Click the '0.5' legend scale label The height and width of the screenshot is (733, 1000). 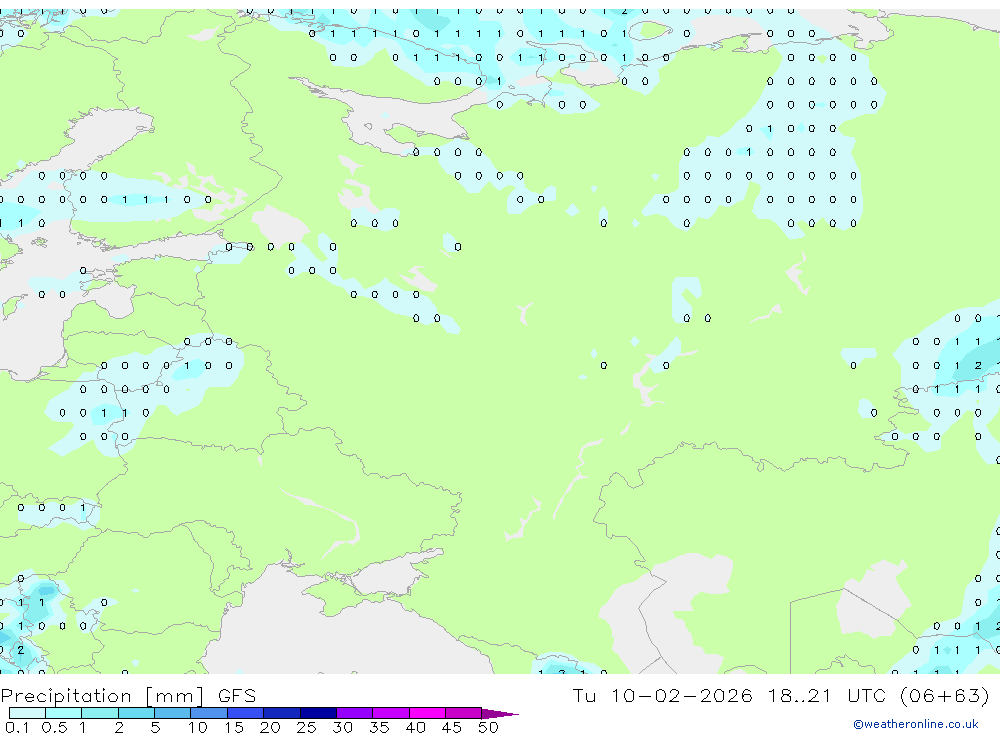click(54, 727)
